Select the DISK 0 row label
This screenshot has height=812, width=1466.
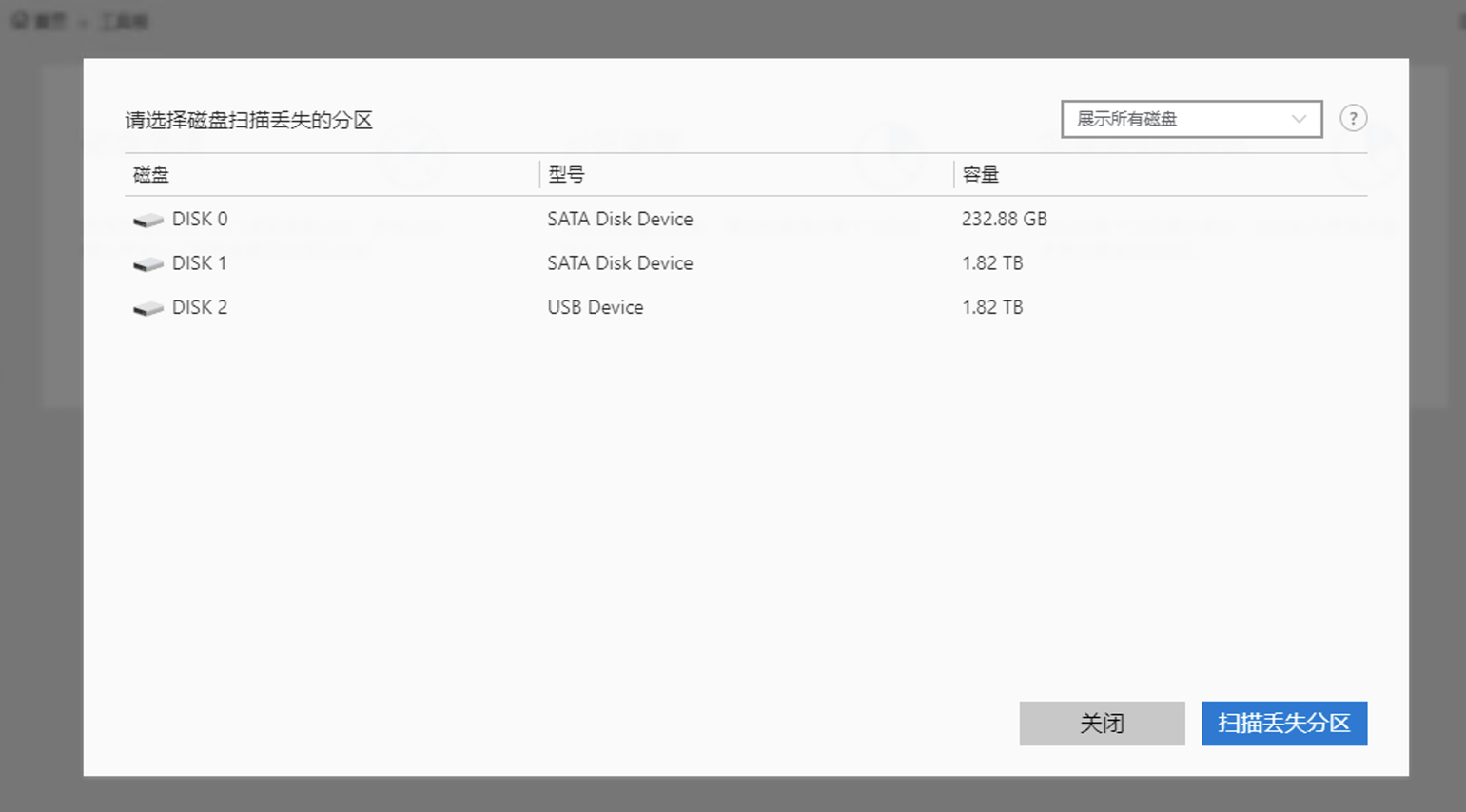200,219
